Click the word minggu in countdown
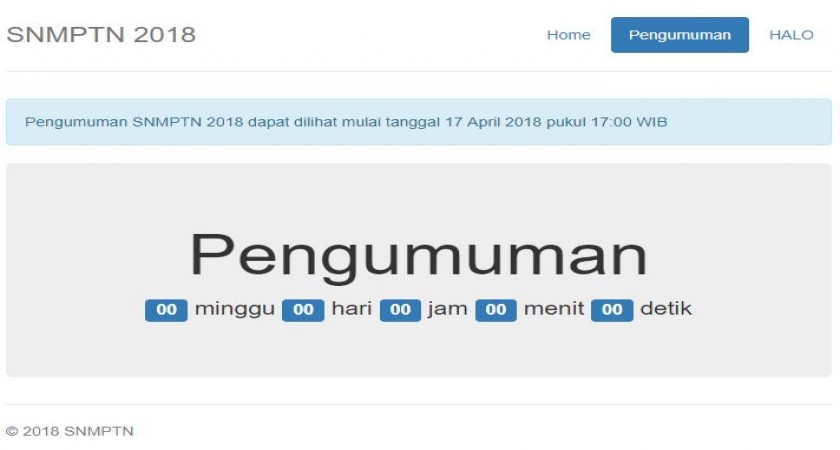 click(x=235, y=310)
